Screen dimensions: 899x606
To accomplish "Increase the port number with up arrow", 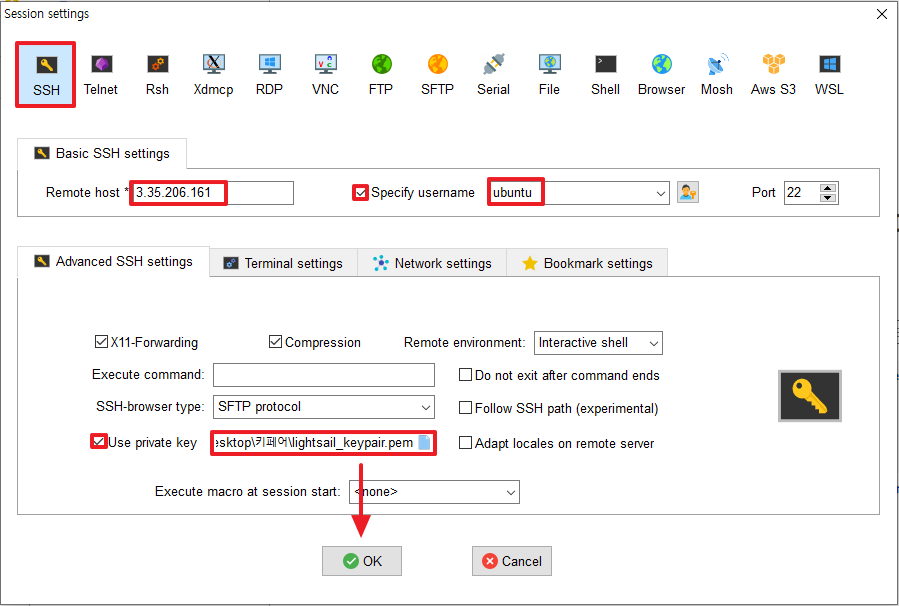I will point(828,187).
